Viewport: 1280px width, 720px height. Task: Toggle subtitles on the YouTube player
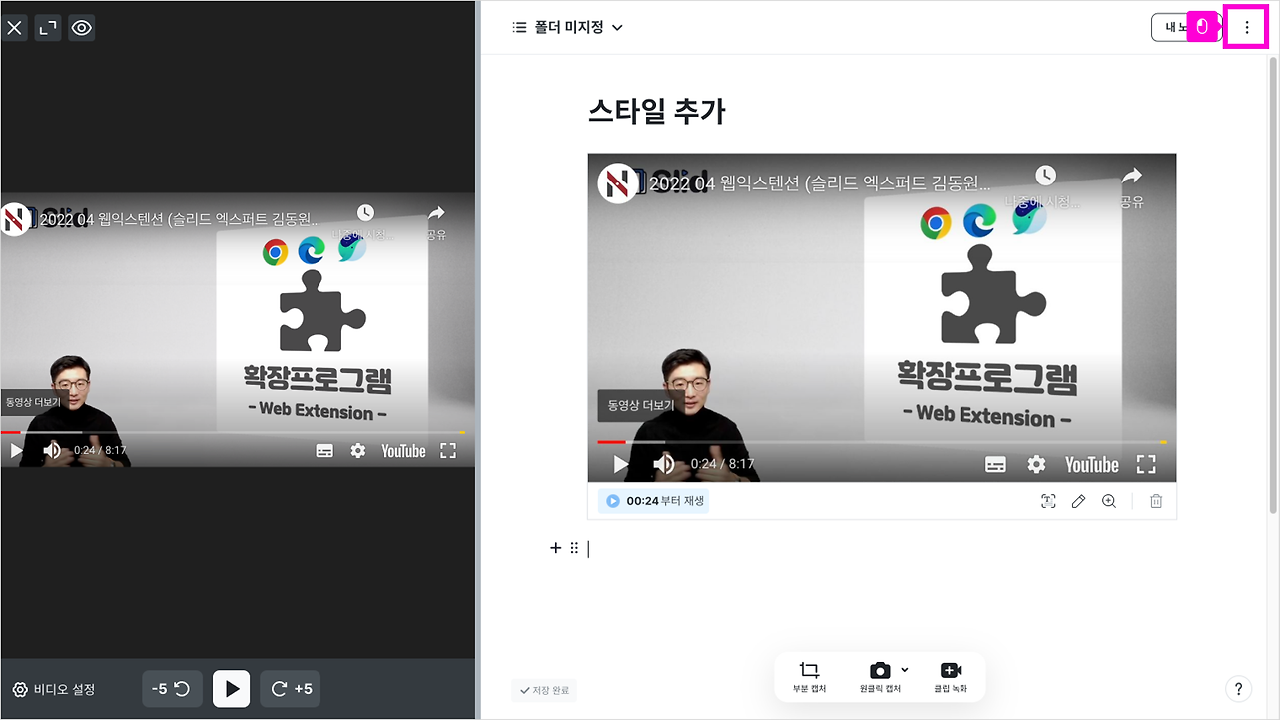(995, 464)
